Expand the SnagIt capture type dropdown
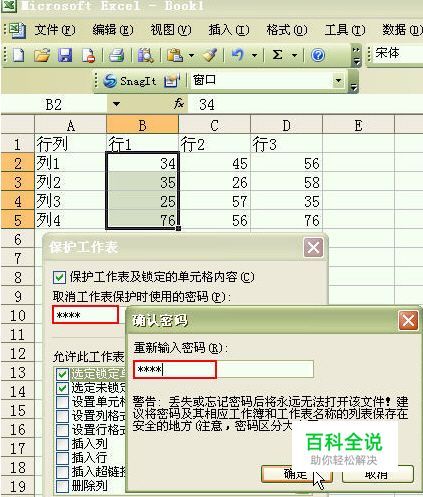 click(x=338, y=81)
